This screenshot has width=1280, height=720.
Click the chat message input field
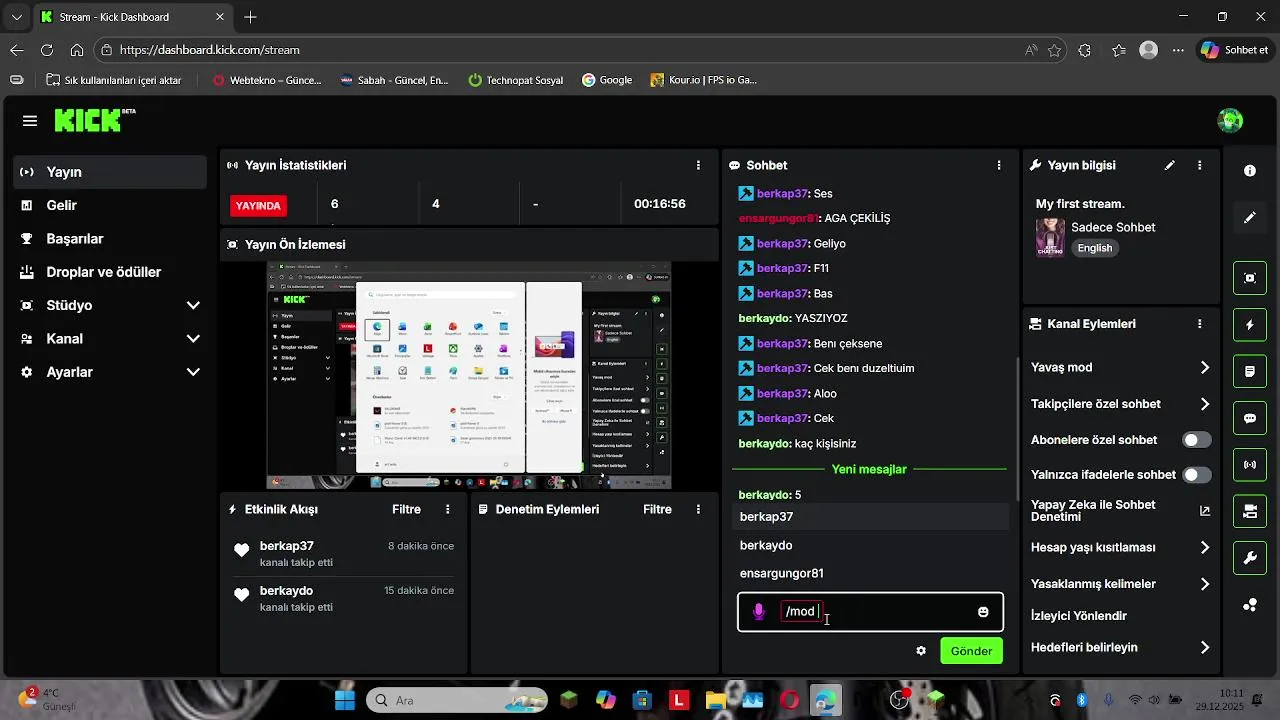point(870,612)
